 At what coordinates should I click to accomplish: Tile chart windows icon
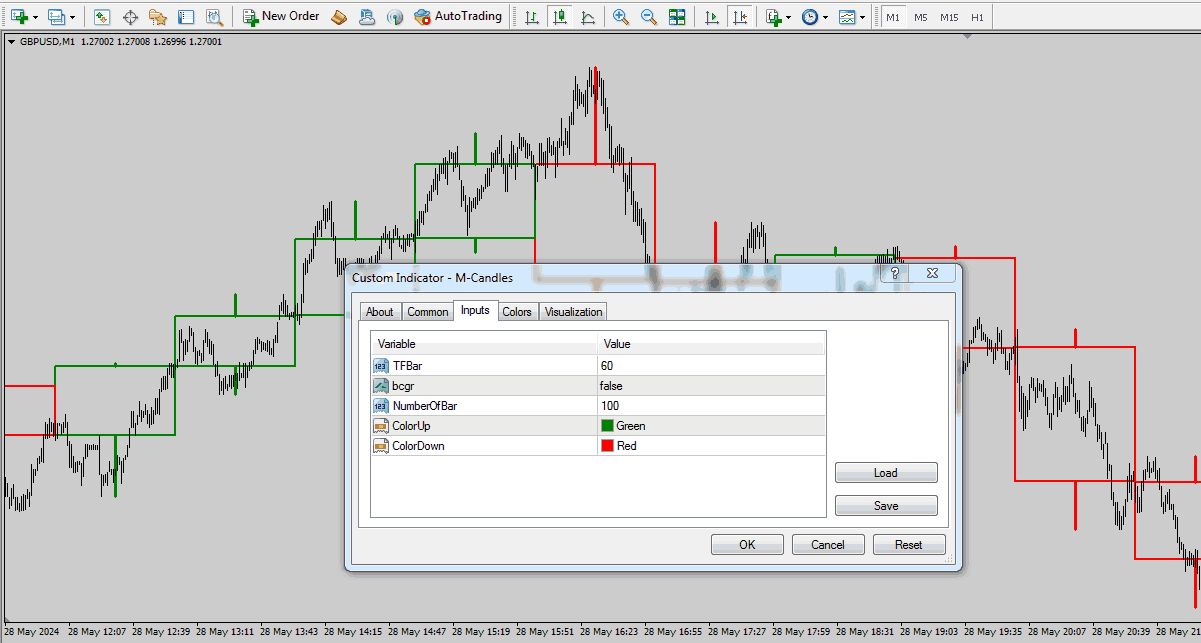tap(677, 17)
